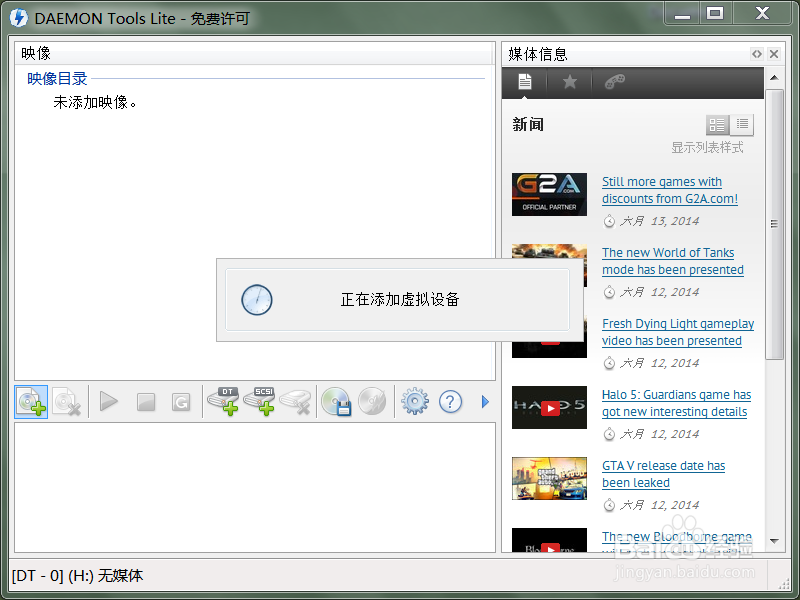
Task: Click the Mount play arrow icon
Action: [109, 402]
